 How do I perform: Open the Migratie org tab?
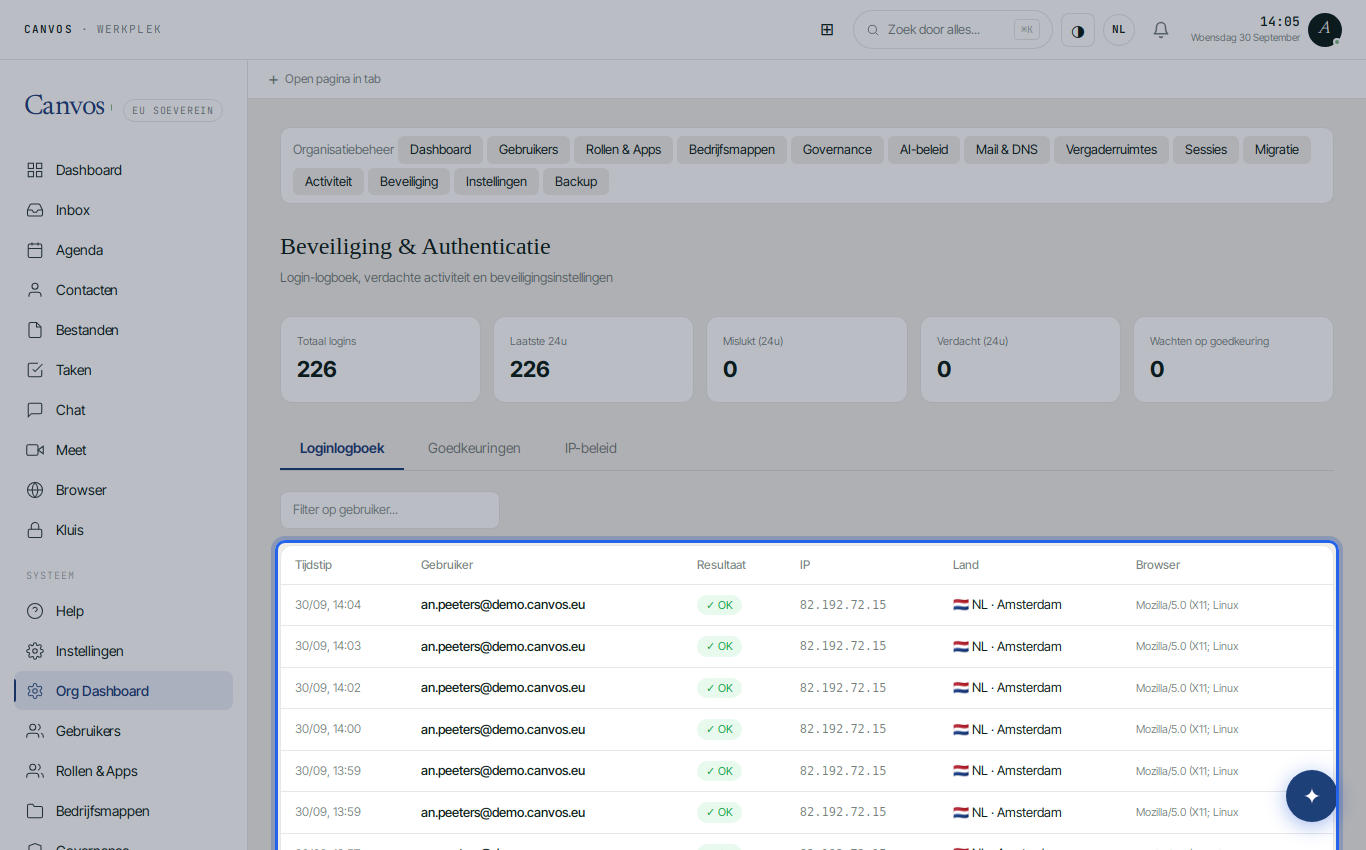pyautogui.click(x=1277, y=150)
